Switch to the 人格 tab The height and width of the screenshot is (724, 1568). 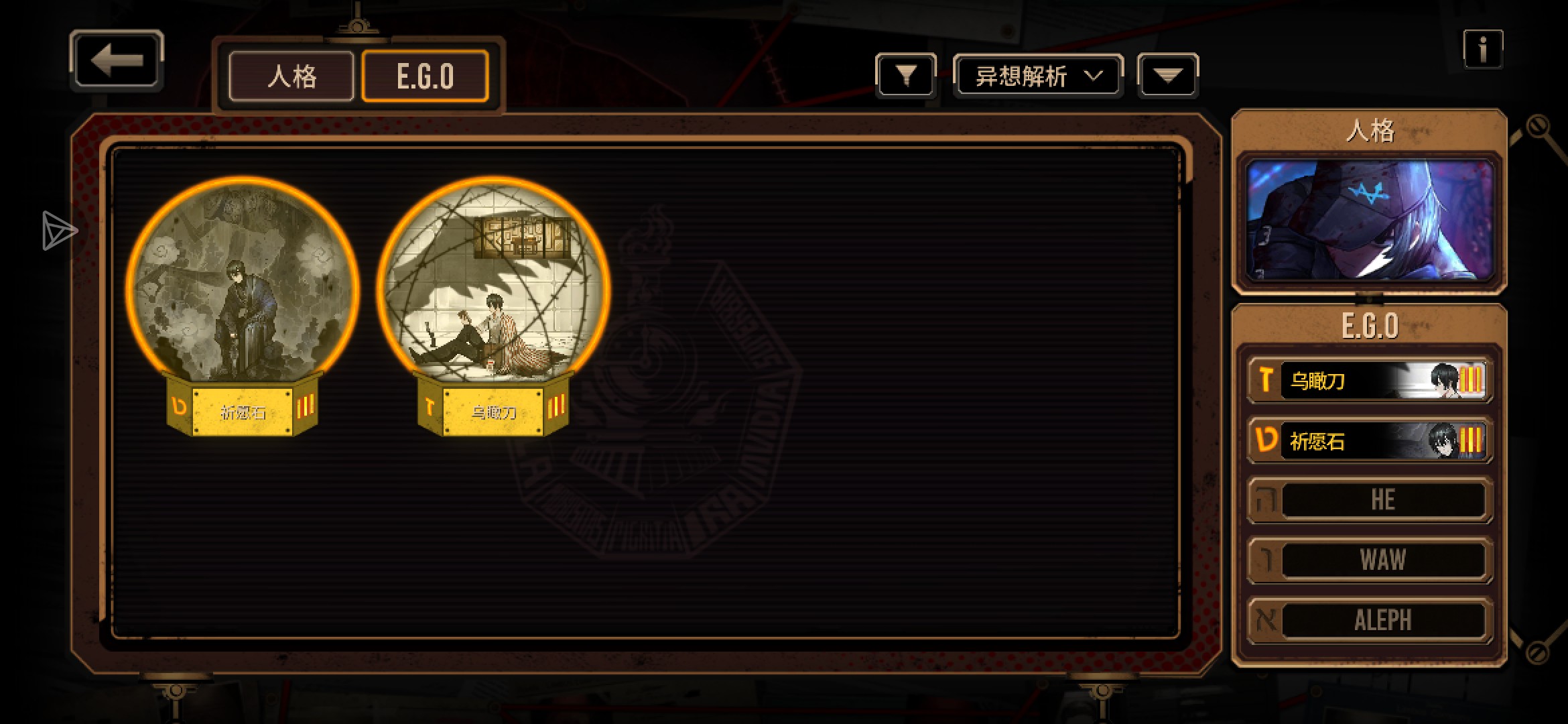pos(291,76)
